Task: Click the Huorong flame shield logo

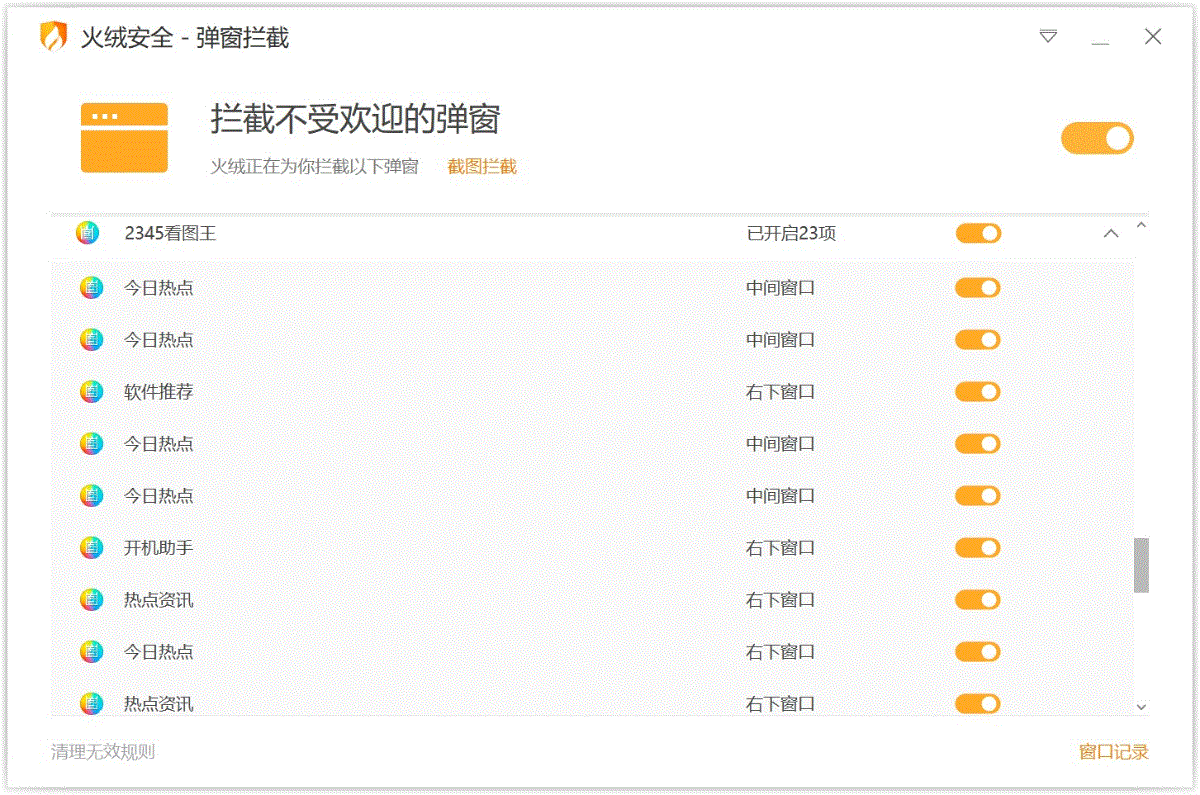Action: (53, 37)
